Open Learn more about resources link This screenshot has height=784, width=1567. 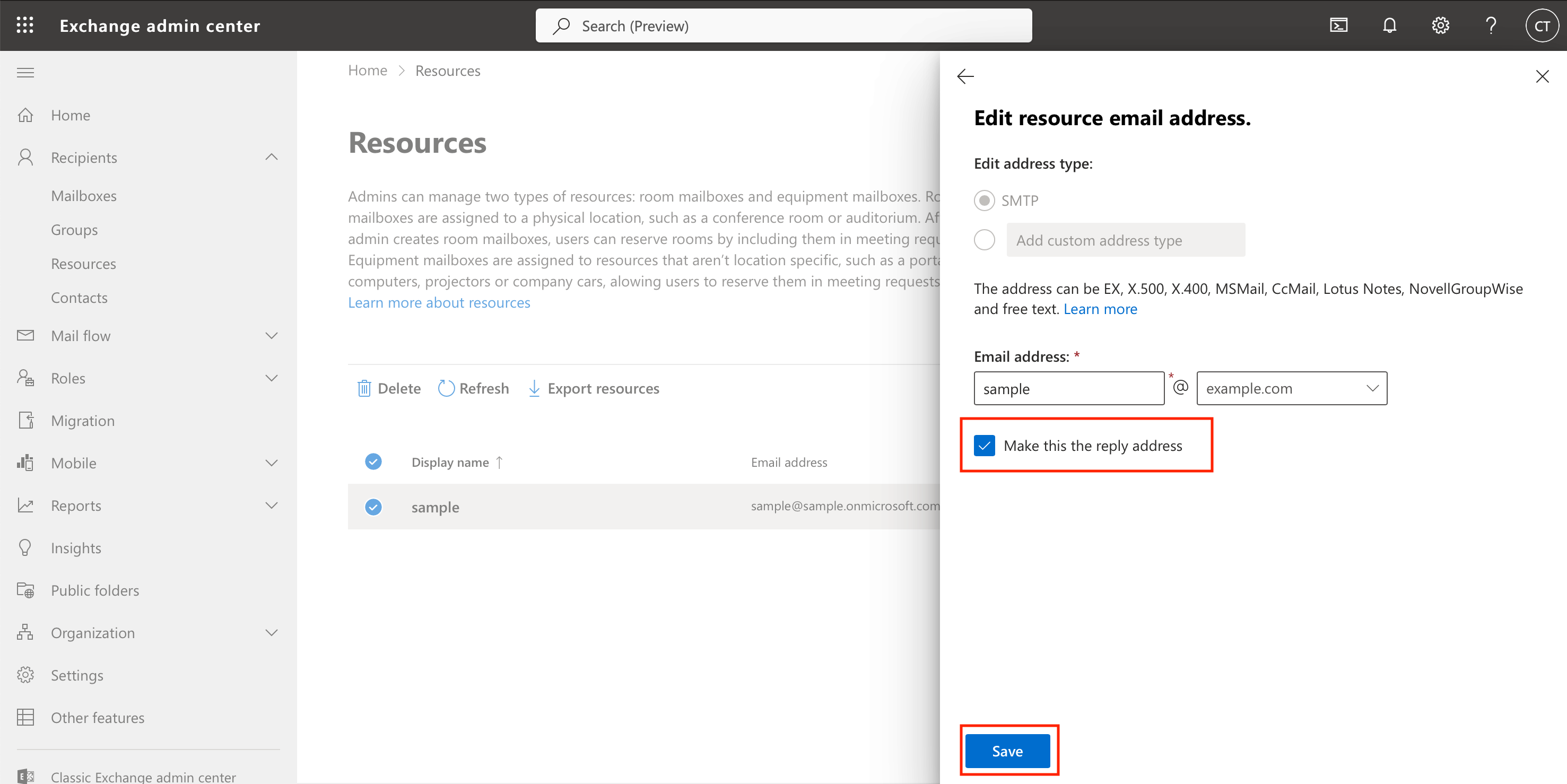(x=439, y=302)
